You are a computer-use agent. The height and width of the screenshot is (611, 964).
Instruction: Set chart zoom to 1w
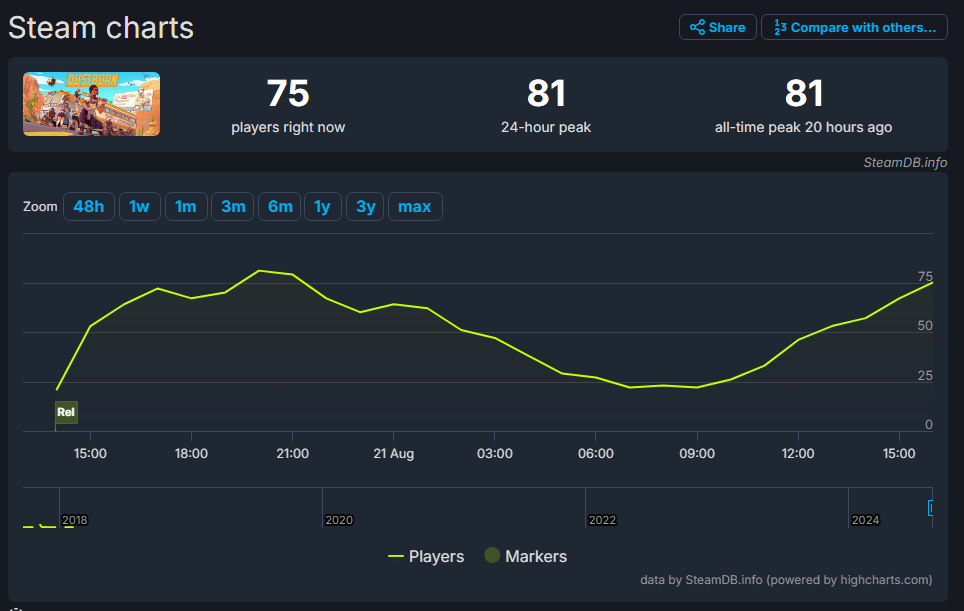(x=140, y=207)
